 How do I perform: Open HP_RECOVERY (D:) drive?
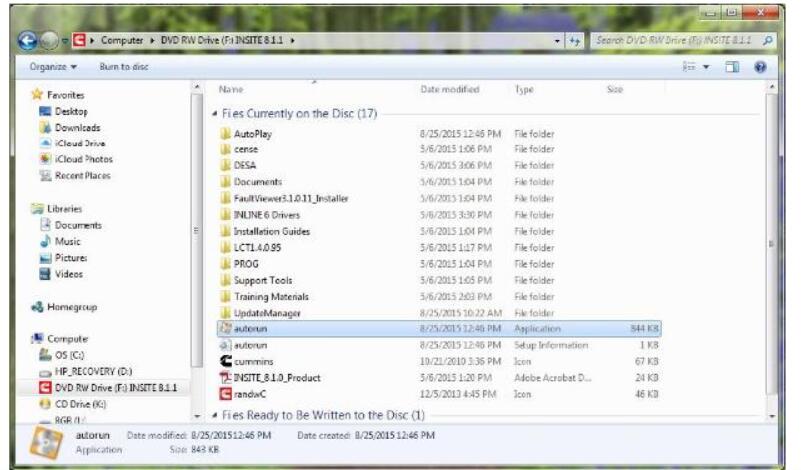(x=93, y=371)
